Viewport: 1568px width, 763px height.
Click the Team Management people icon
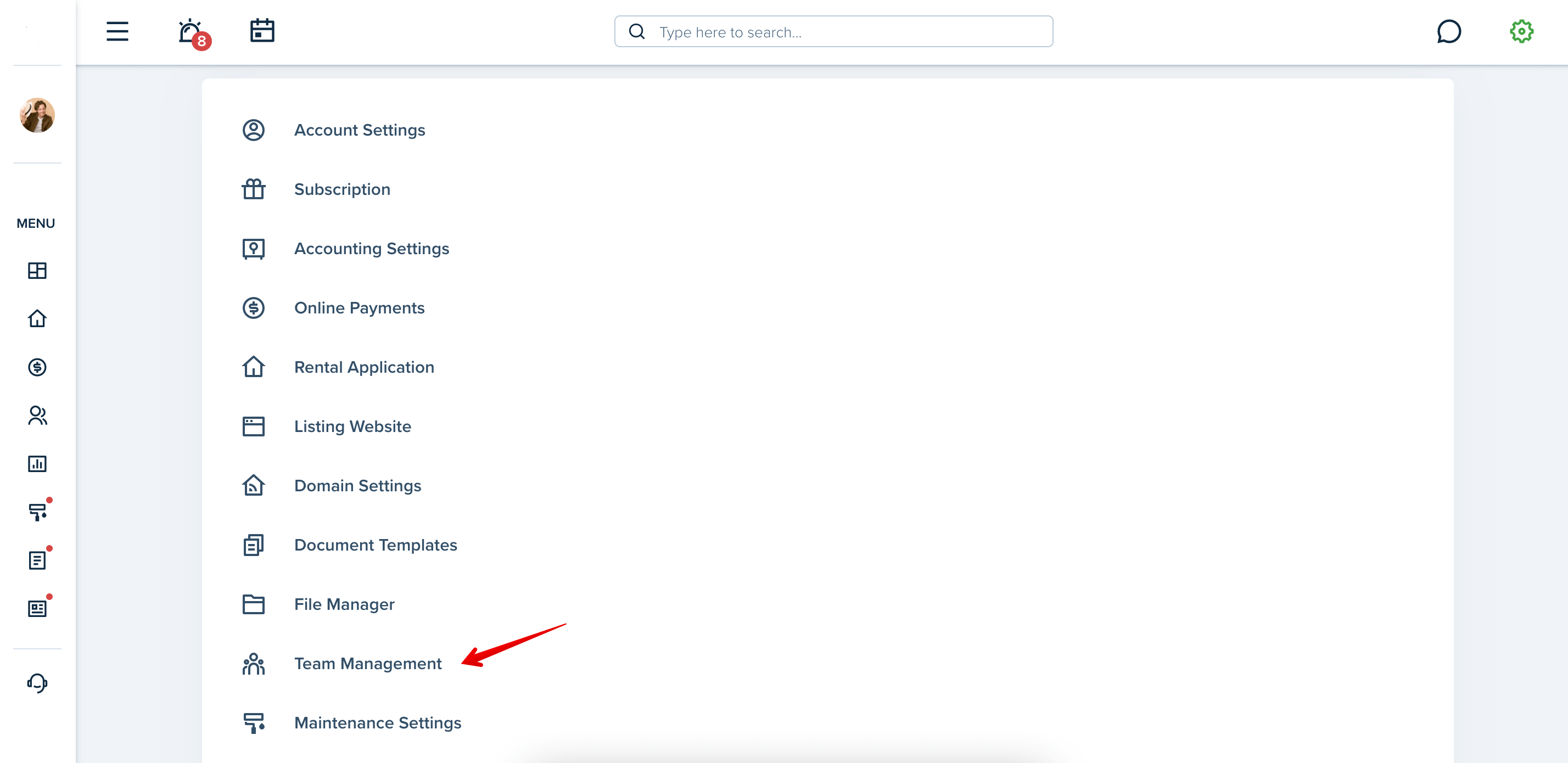(253, 664)
